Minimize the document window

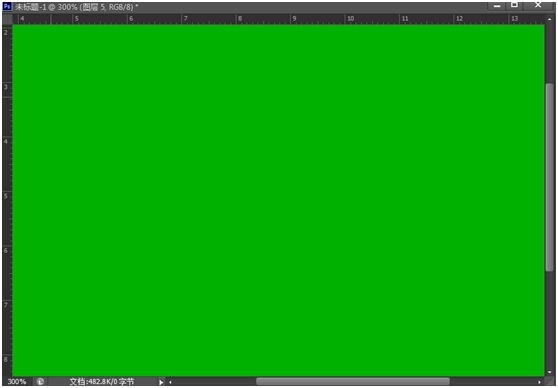point(497,6)
